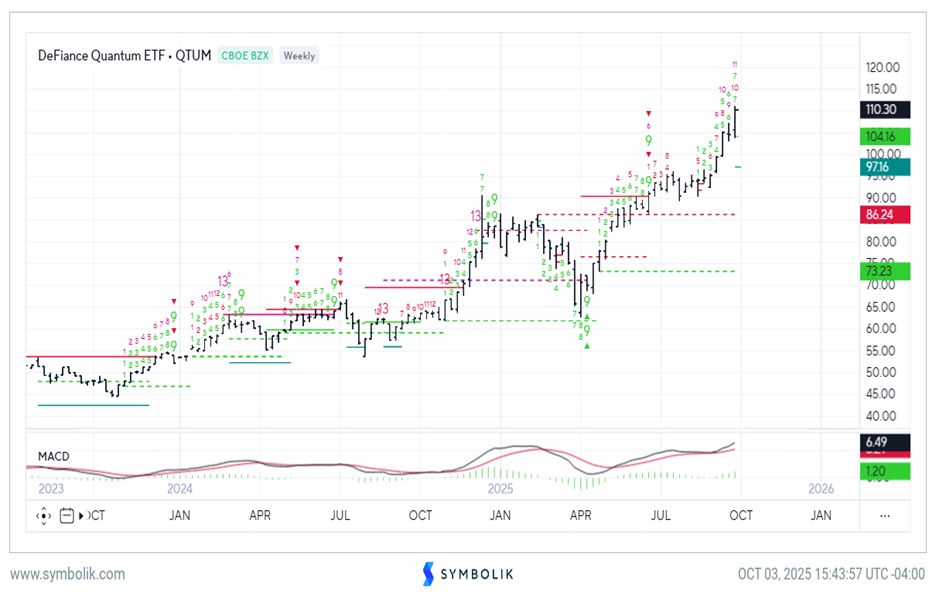
Task: Click the OCT label on the time axis
Action: [742, 515]
